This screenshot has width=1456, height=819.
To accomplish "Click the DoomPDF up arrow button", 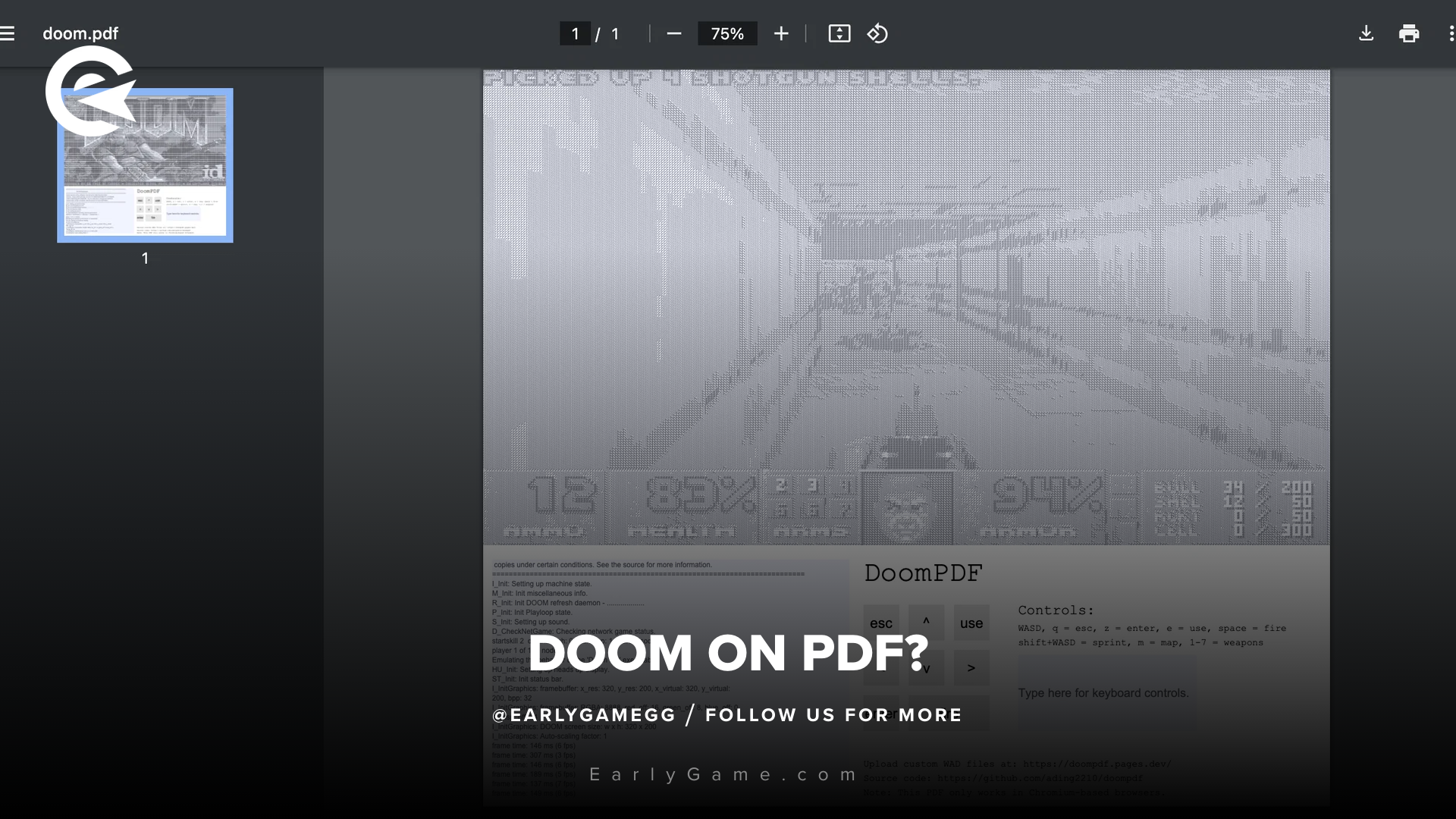I will pyautogui.click(x=926, y=623).
